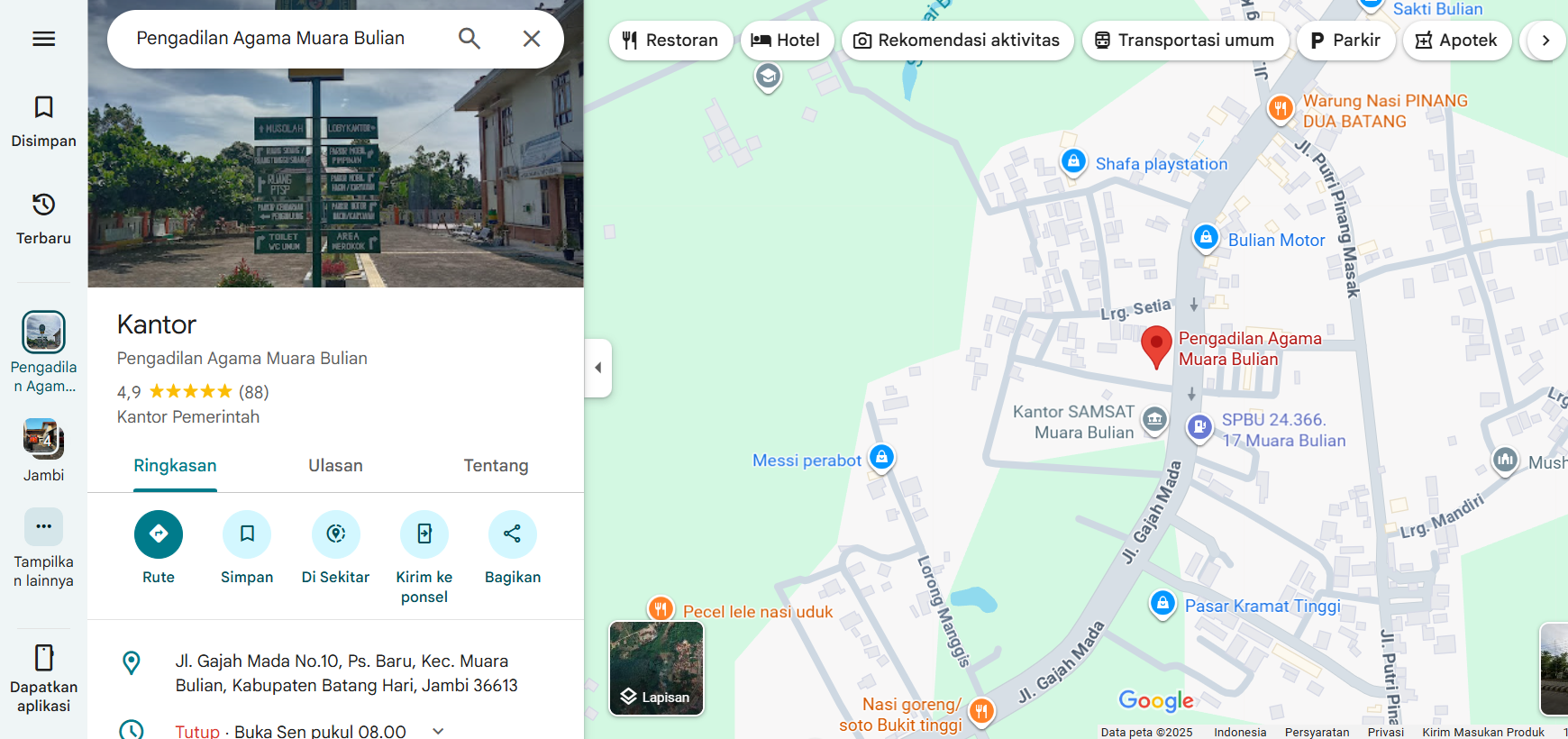Click the Rute directions button
The image size is (1568, 739).
tap(159, 534)
